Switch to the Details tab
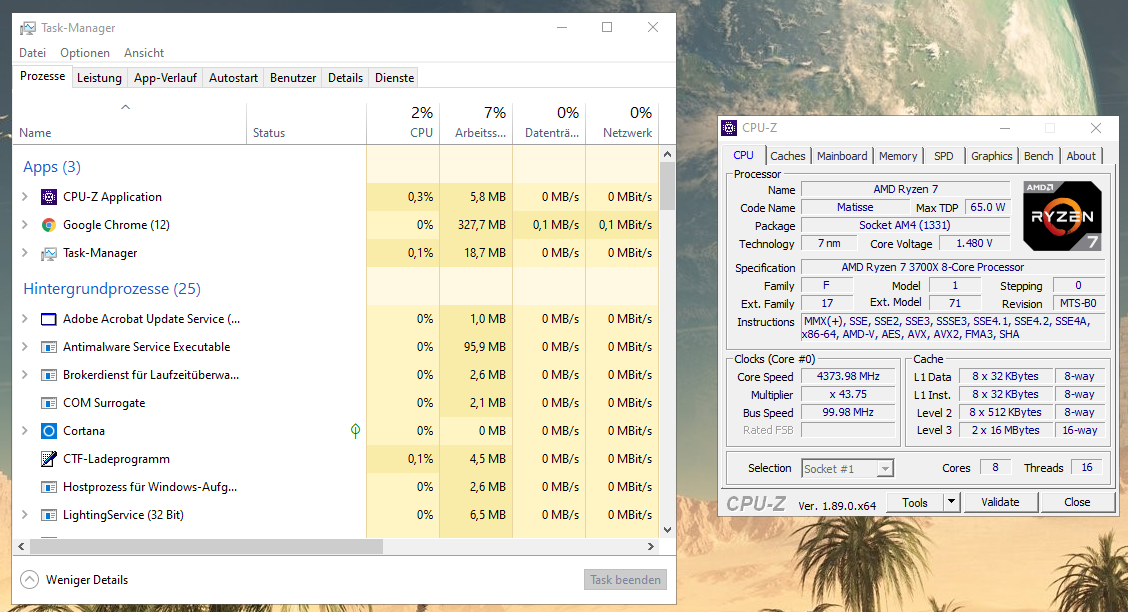This screenshot has height=612, width=1128. [345, 78]
